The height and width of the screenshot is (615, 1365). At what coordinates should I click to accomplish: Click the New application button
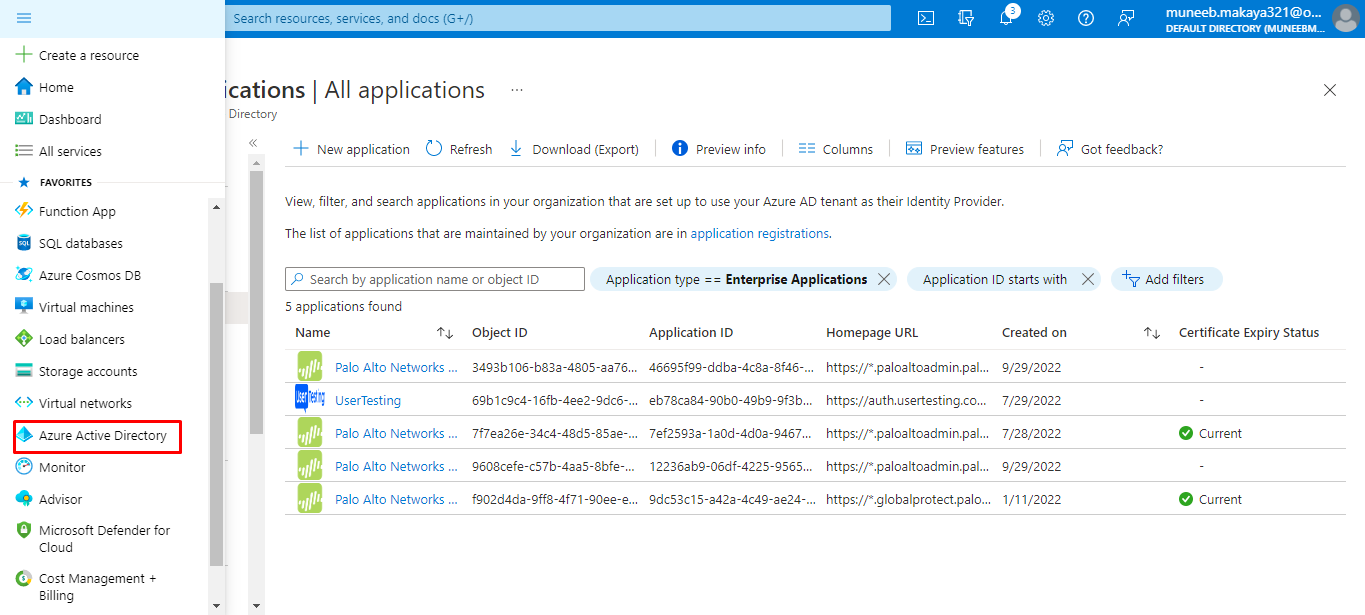click(x=351, y=149)
